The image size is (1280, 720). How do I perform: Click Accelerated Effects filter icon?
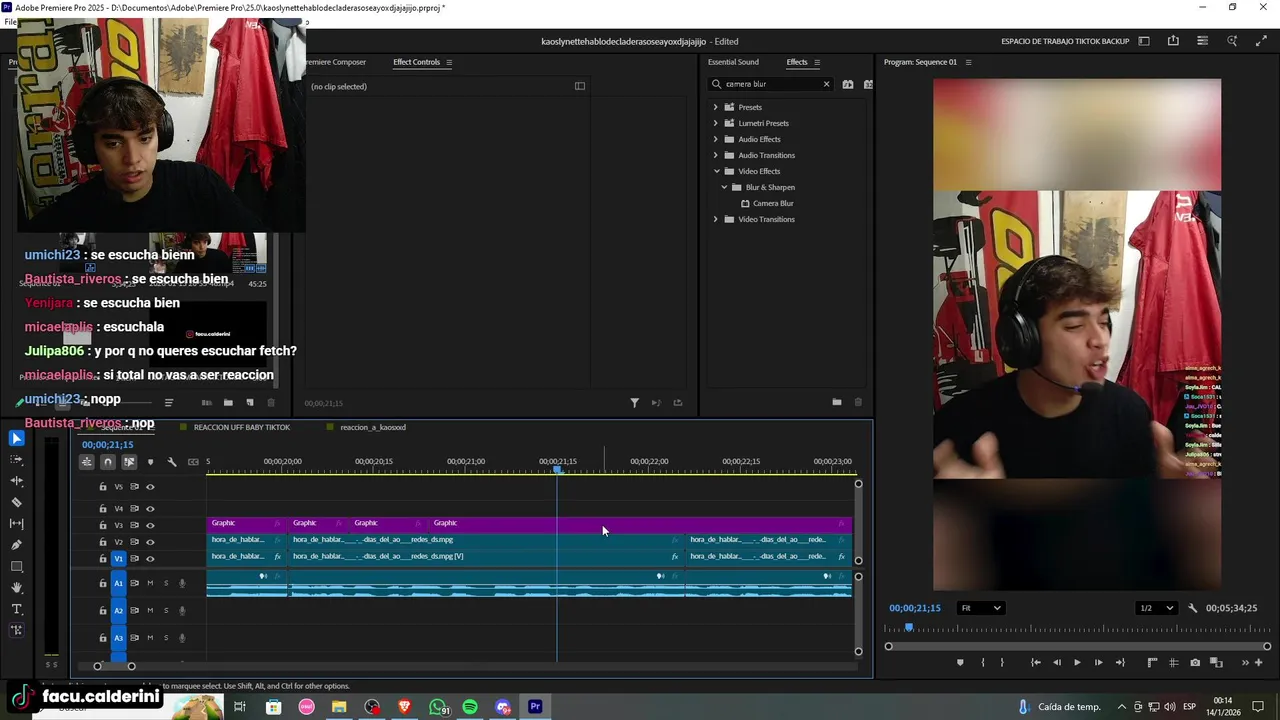coord(848,84)
